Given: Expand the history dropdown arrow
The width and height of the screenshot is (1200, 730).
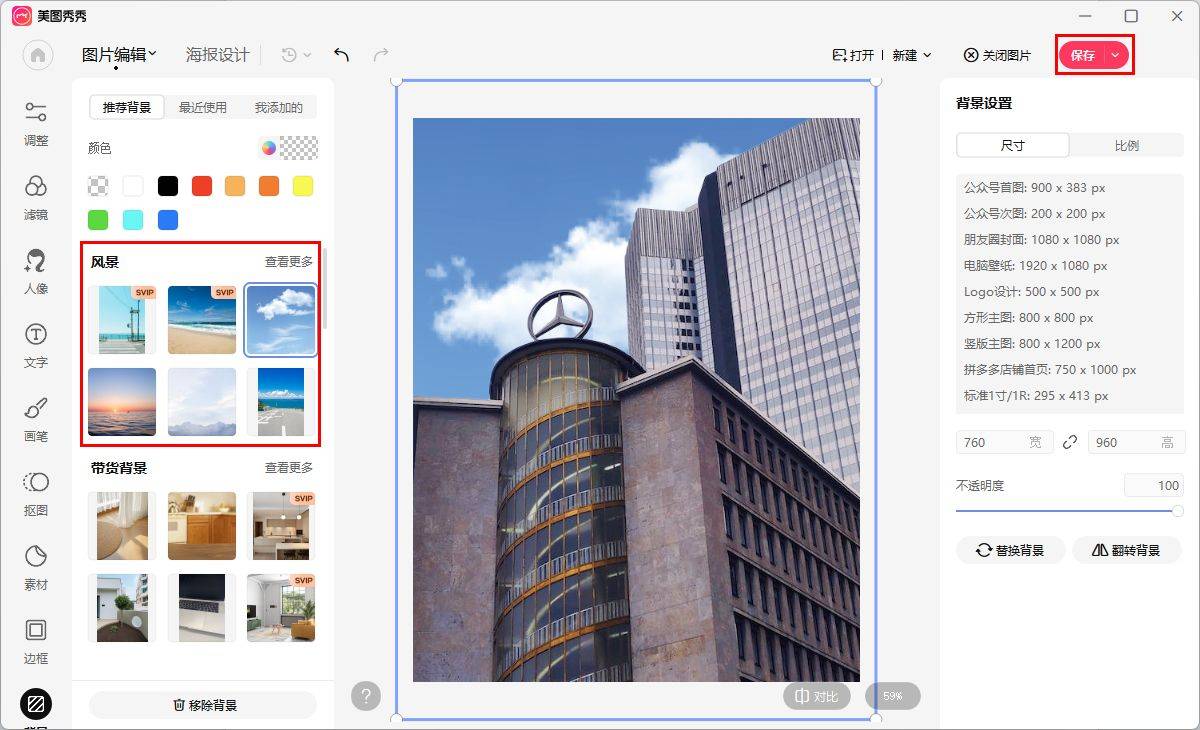Looking at the screenshot, I should coord(307,56).
